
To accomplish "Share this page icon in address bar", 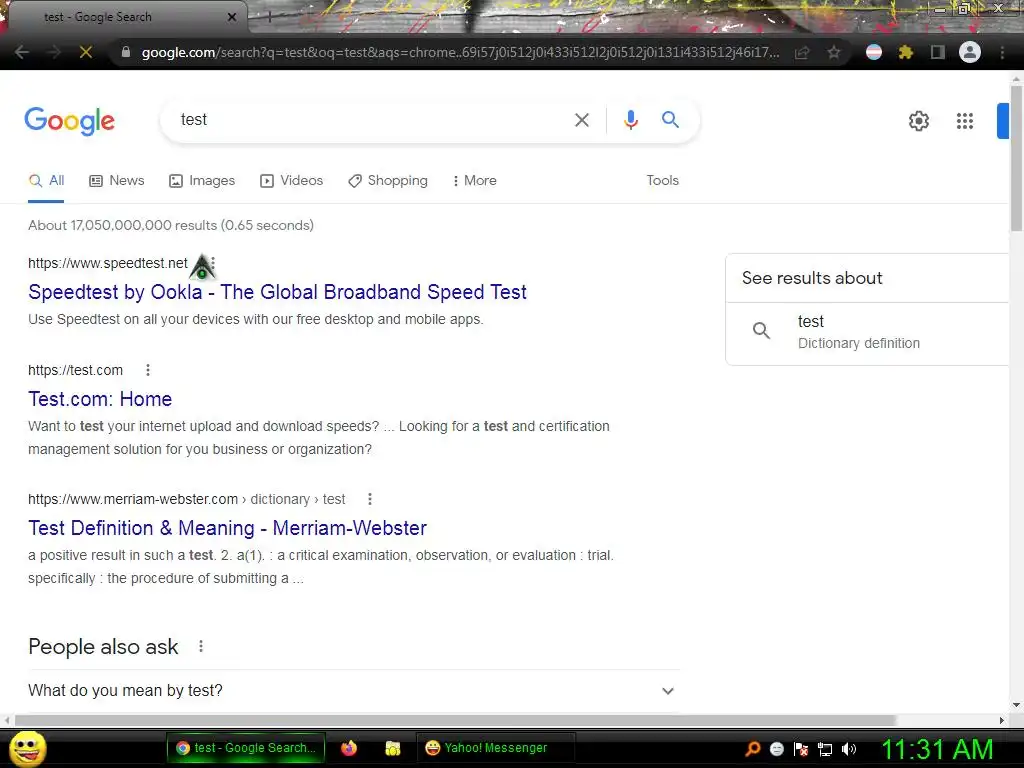I will [x=802, y=52].
